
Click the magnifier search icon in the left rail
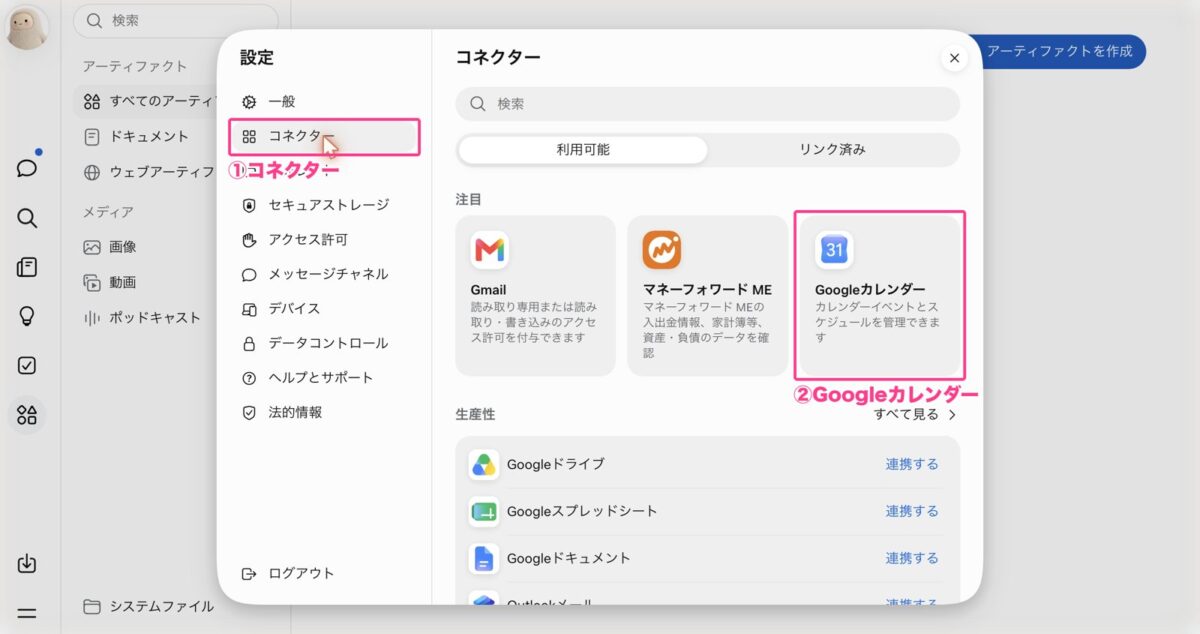point(27,218)
